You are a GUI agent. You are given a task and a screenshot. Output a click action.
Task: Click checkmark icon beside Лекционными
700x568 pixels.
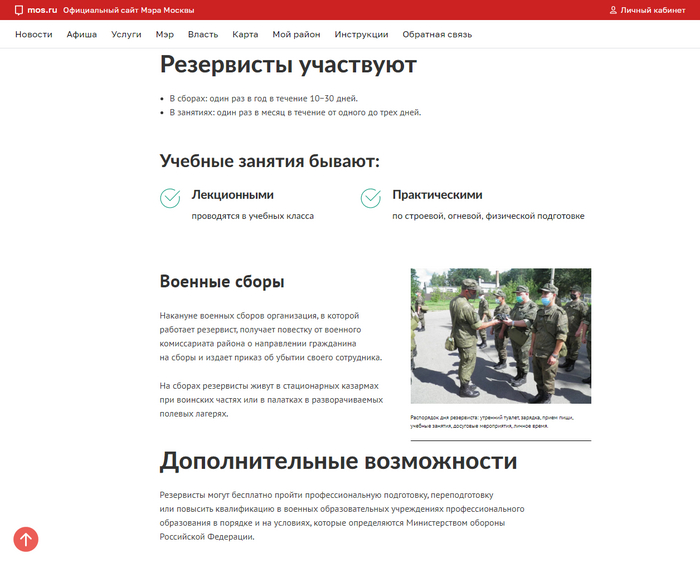coord(170,198)
